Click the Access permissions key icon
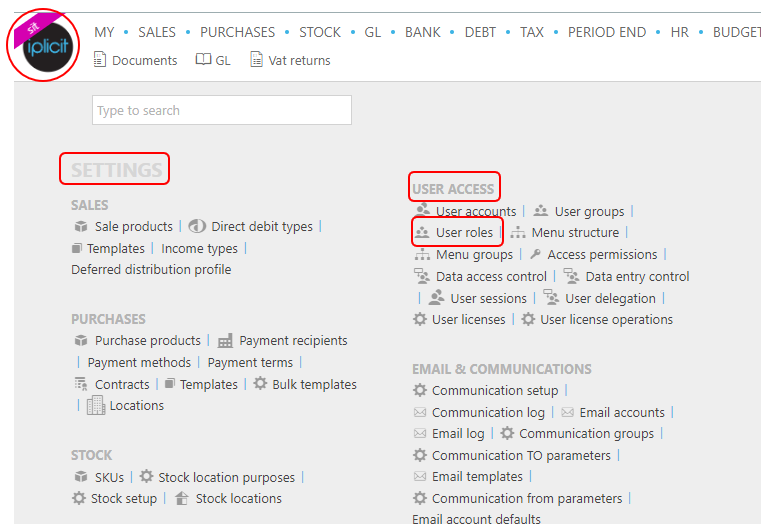 coord(536,255)
